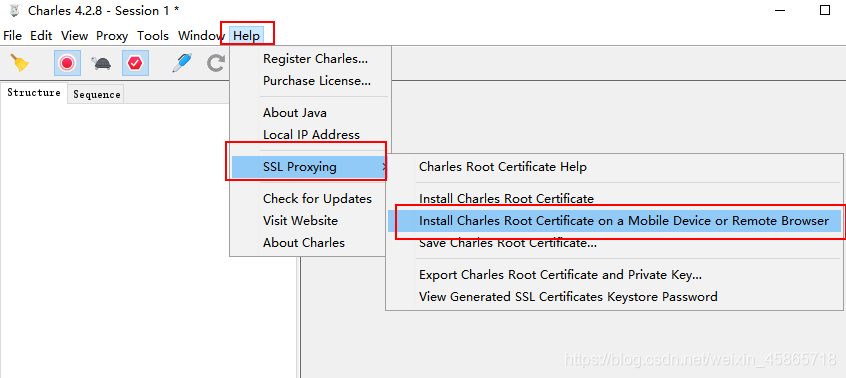Click the Help menu

(247, 36)
